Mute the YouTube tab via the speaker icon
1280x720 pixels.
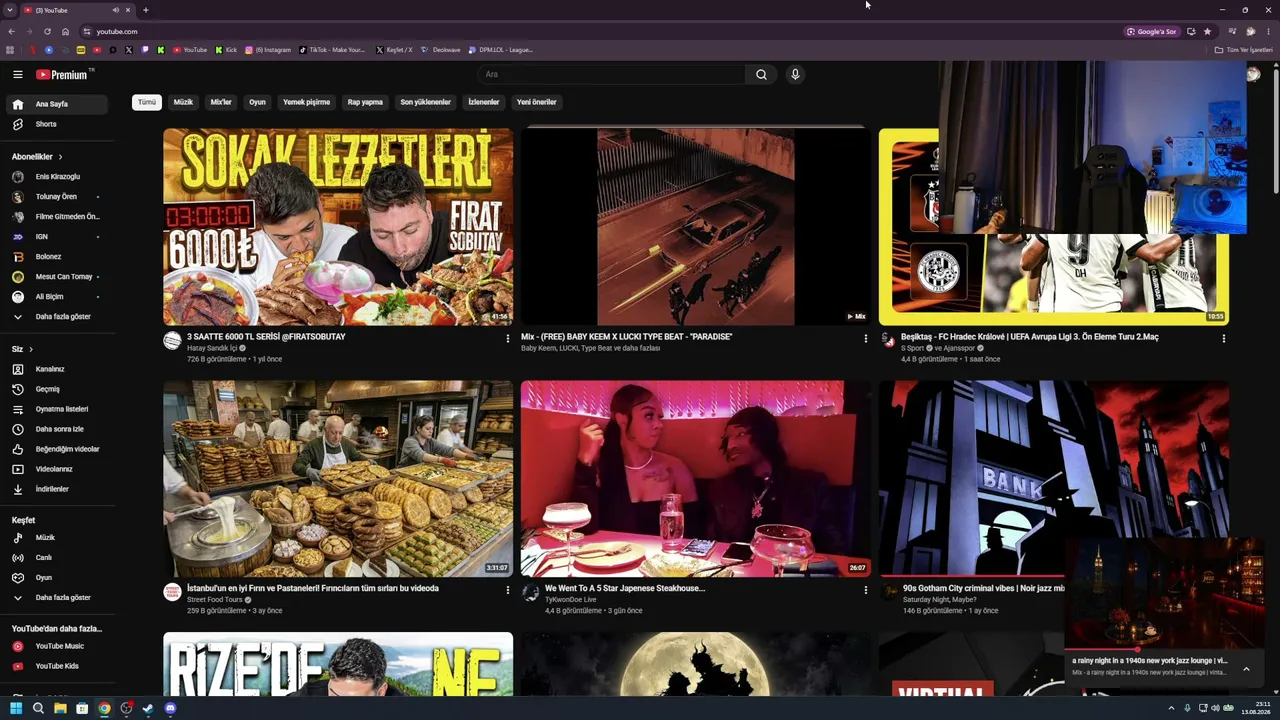(x=115, y=10)
